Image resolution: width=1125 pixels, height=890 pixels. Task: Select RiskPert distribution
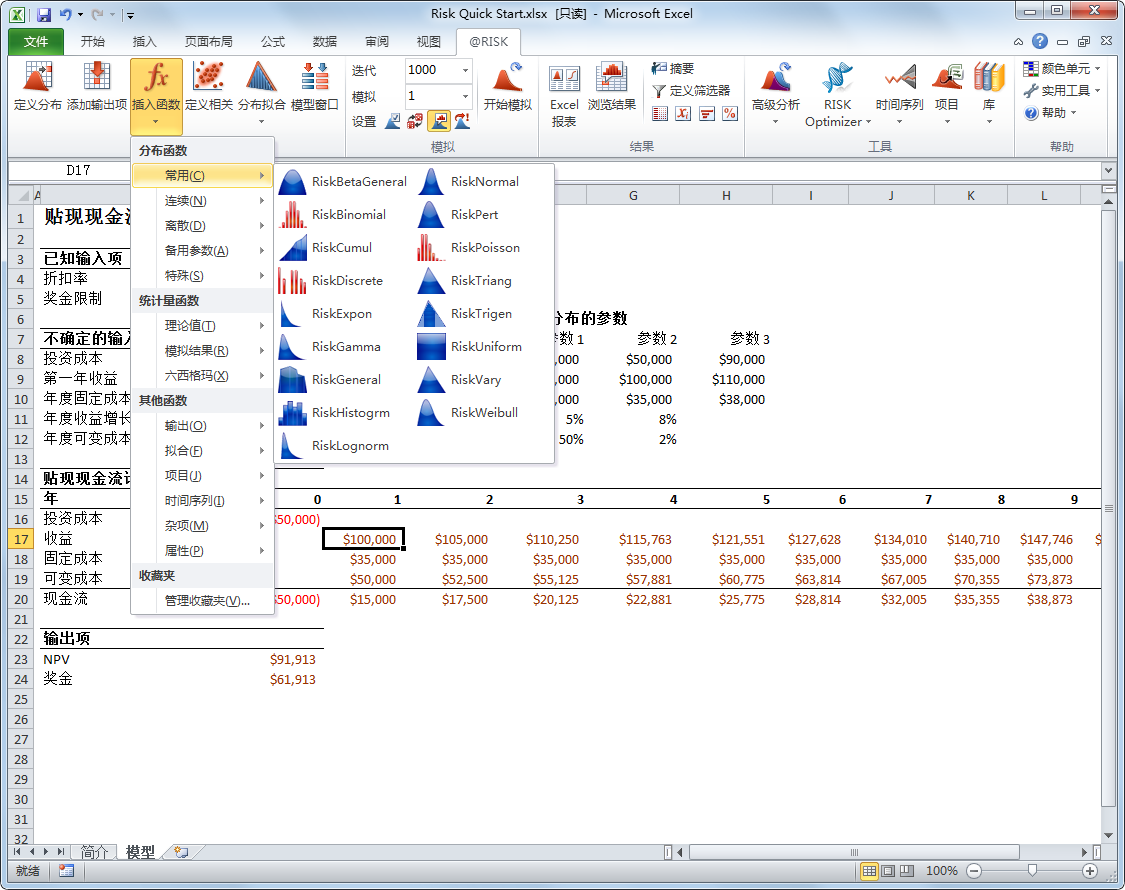[458, 215]
